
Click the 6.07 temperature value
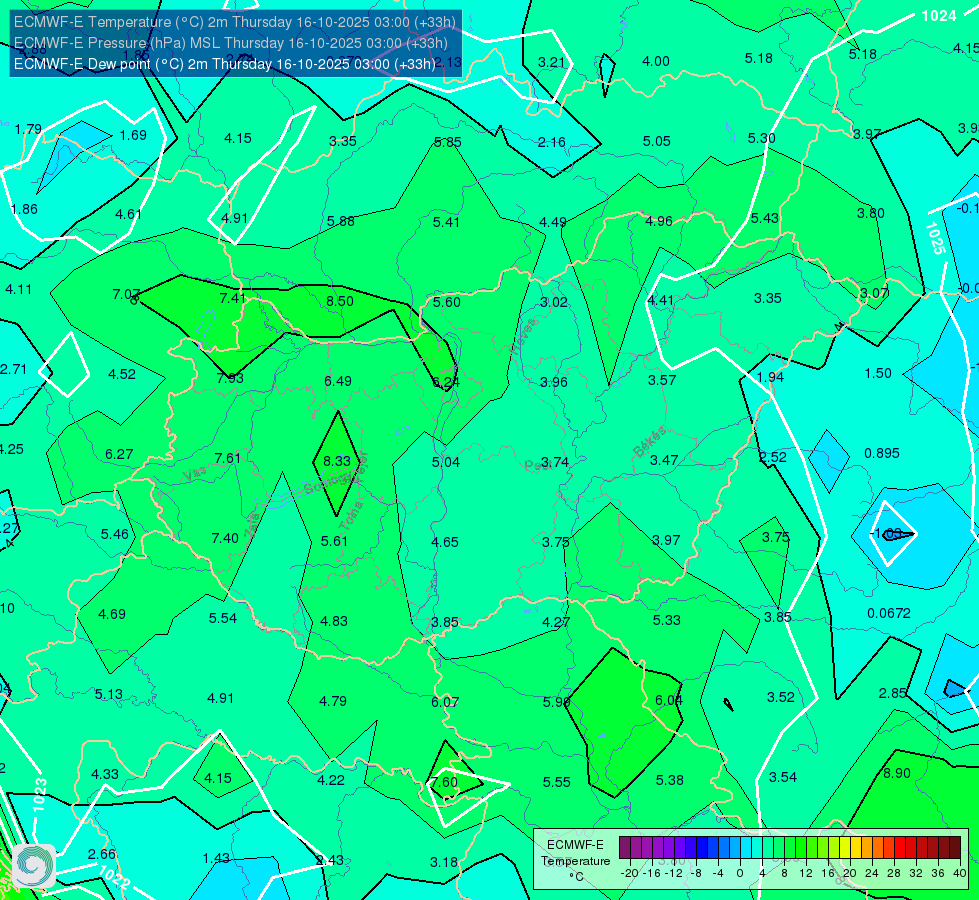445,702
